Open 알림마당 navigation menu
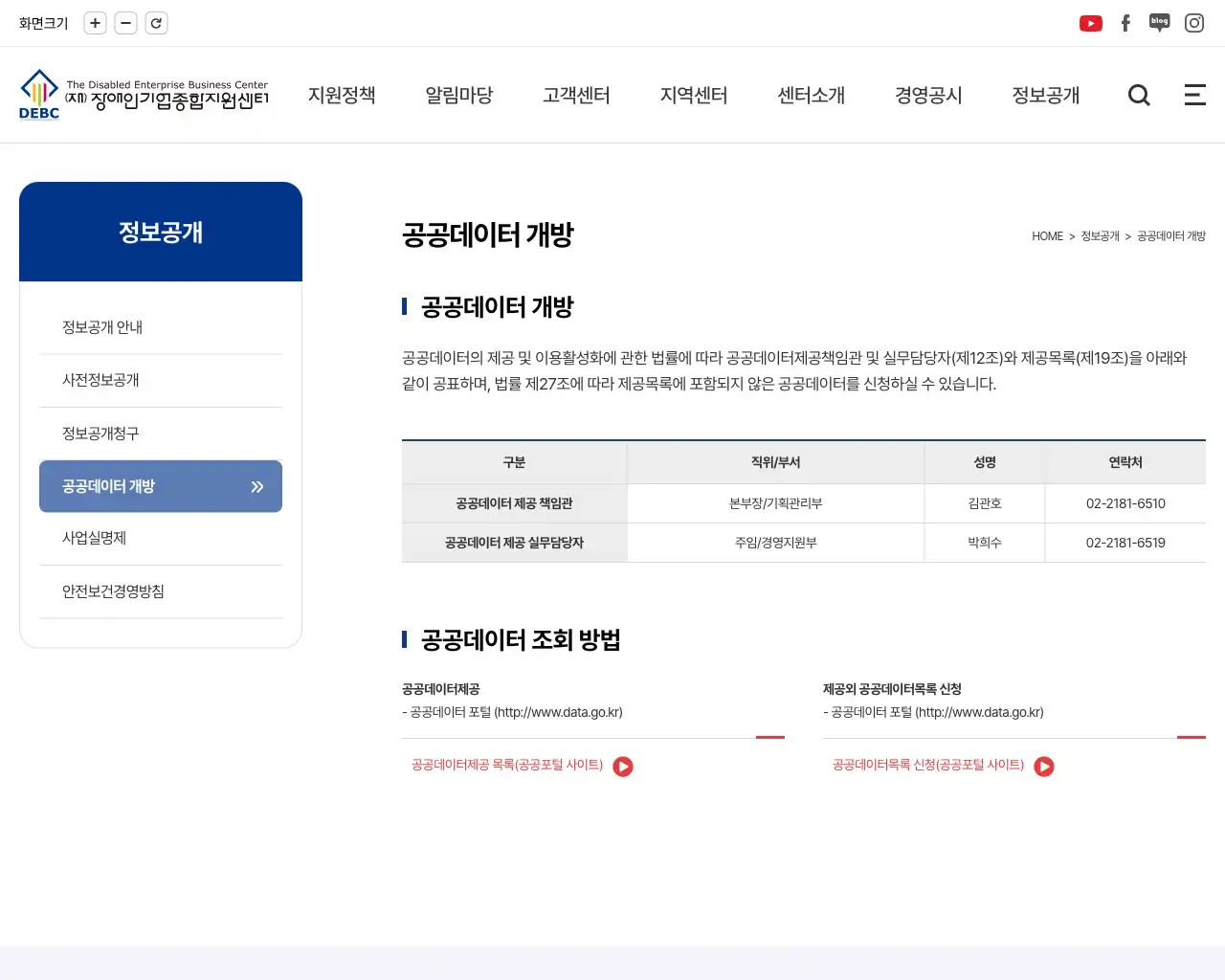 459,96
